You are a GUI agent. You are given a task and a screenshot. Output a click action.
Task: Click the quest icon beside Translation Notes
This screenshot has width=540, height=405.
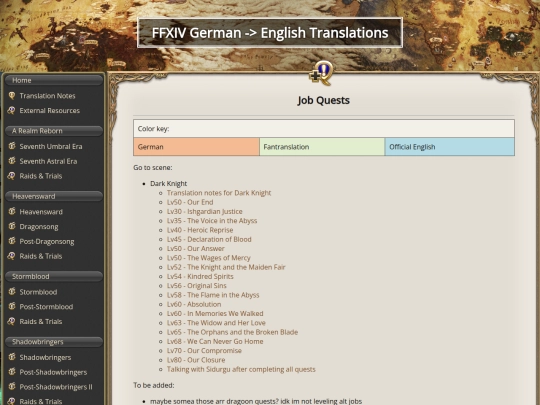point(12,95)
